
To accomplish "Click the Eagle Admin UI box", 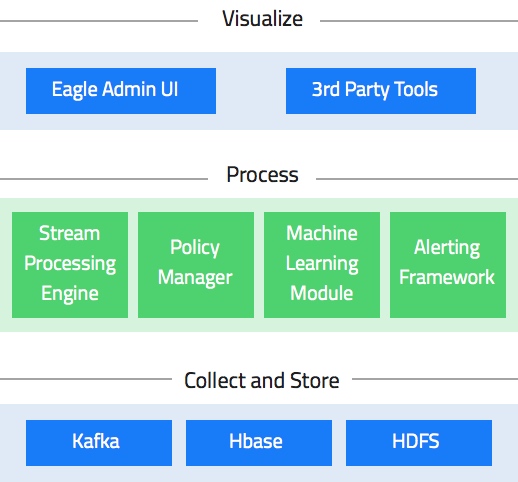I will pos(121,91).
